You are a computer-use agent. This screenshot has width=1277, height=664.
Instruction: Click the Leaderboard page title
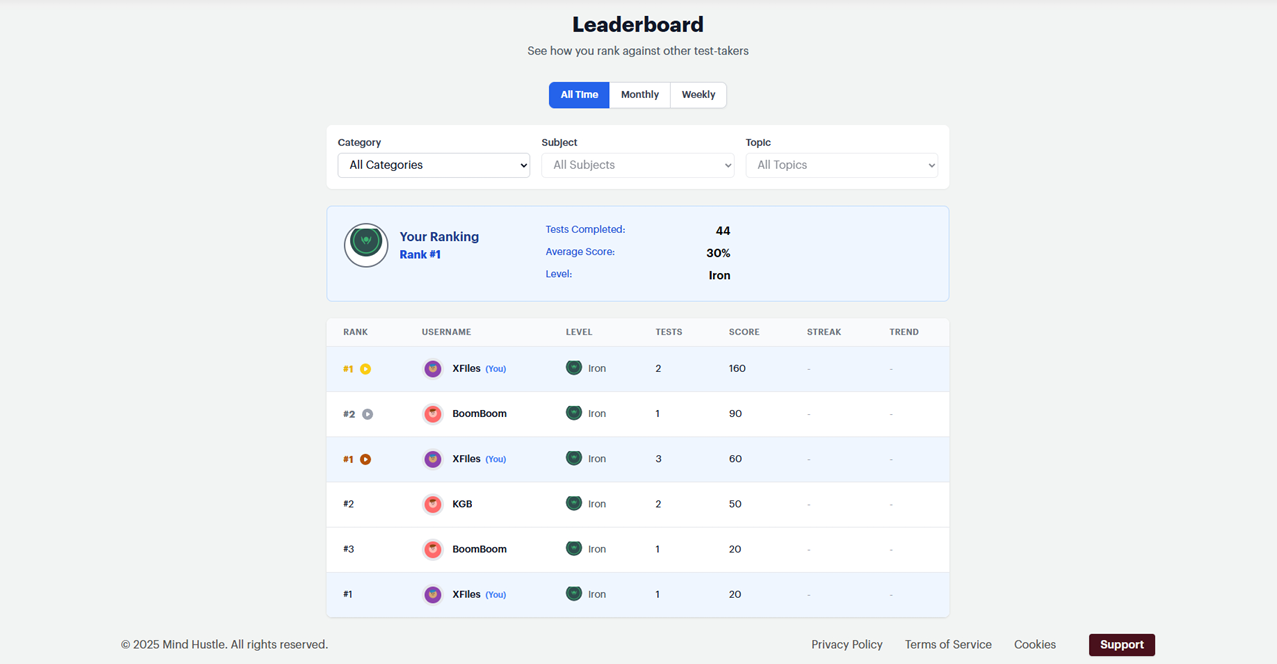click(x=638, y=24)
